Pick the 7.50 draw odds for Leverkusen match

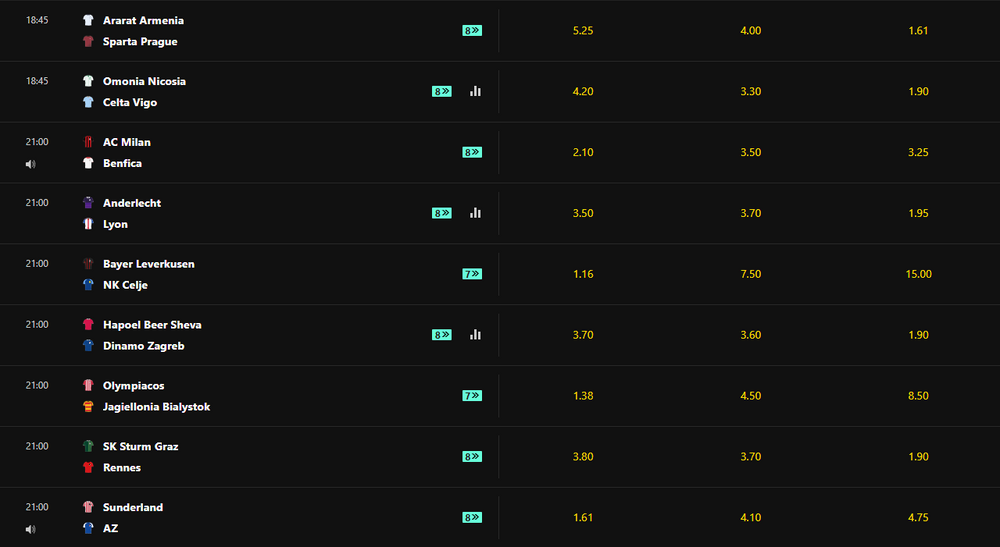coord(751,274)
